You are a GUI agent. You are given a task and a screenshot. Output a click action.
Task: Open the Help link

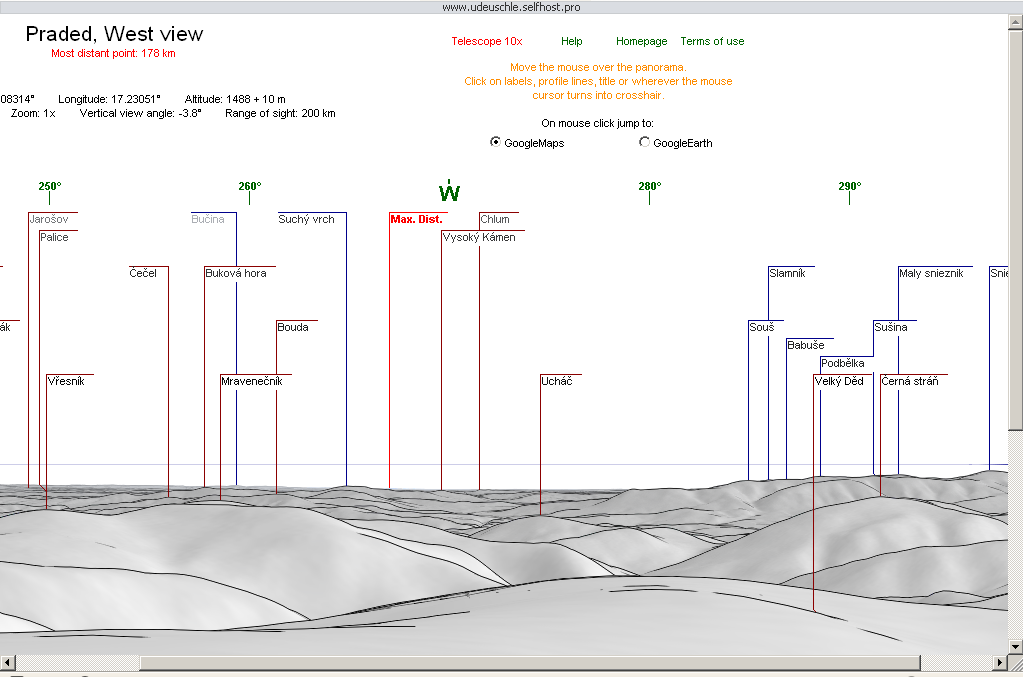571,41
